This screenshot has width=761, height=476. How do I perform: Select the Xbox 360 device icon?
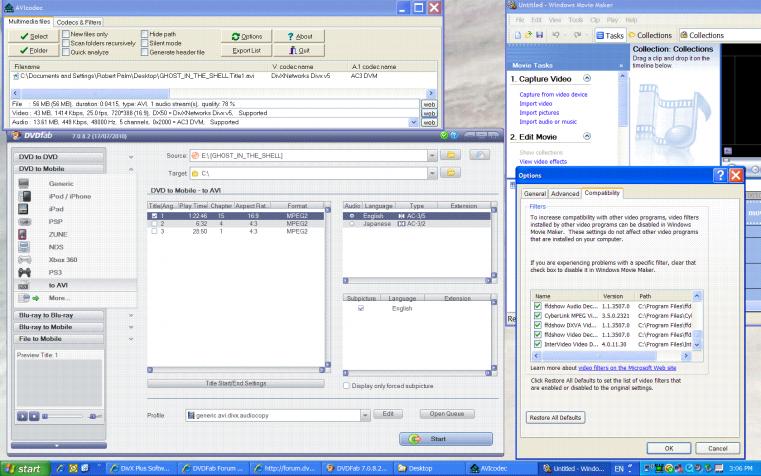pyautogui.click(x=25, y=258)
